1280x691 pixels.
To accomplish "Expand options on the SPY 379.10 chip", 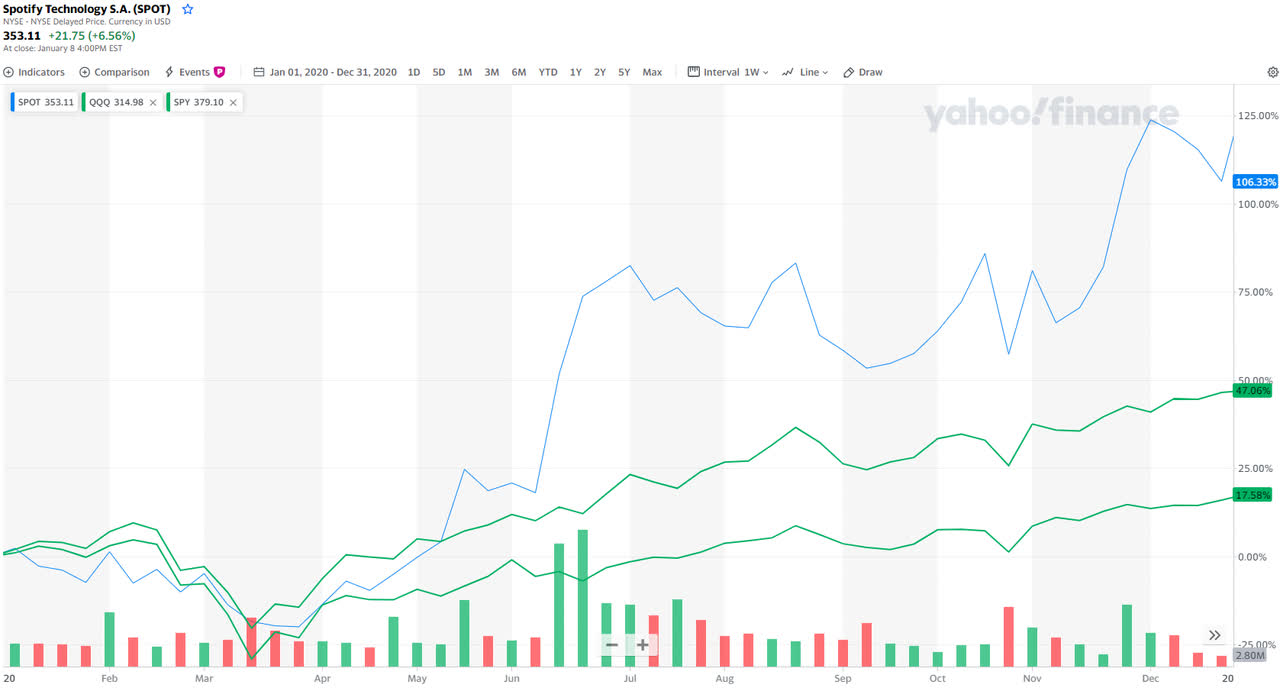I will (x=231, y=101).
